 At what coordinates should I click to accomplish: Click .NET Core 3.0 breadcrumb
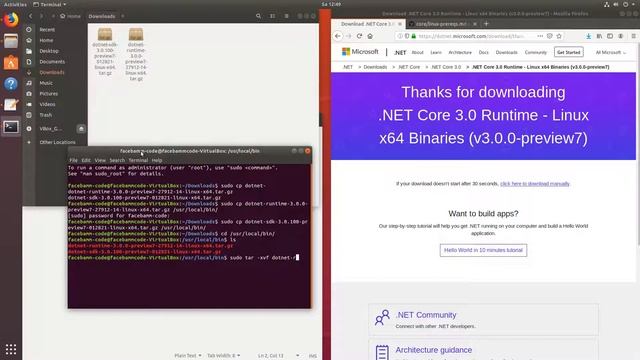pos(446,67)
